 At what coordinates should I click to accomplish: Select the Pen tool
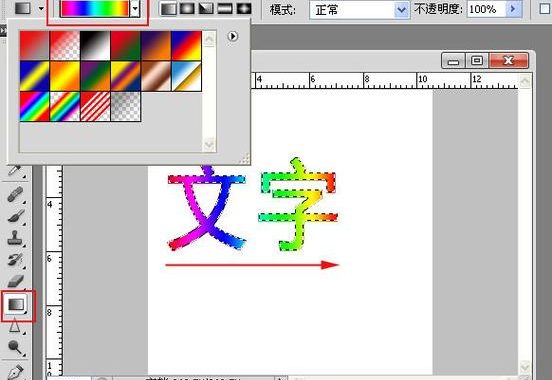click(15, 371)
